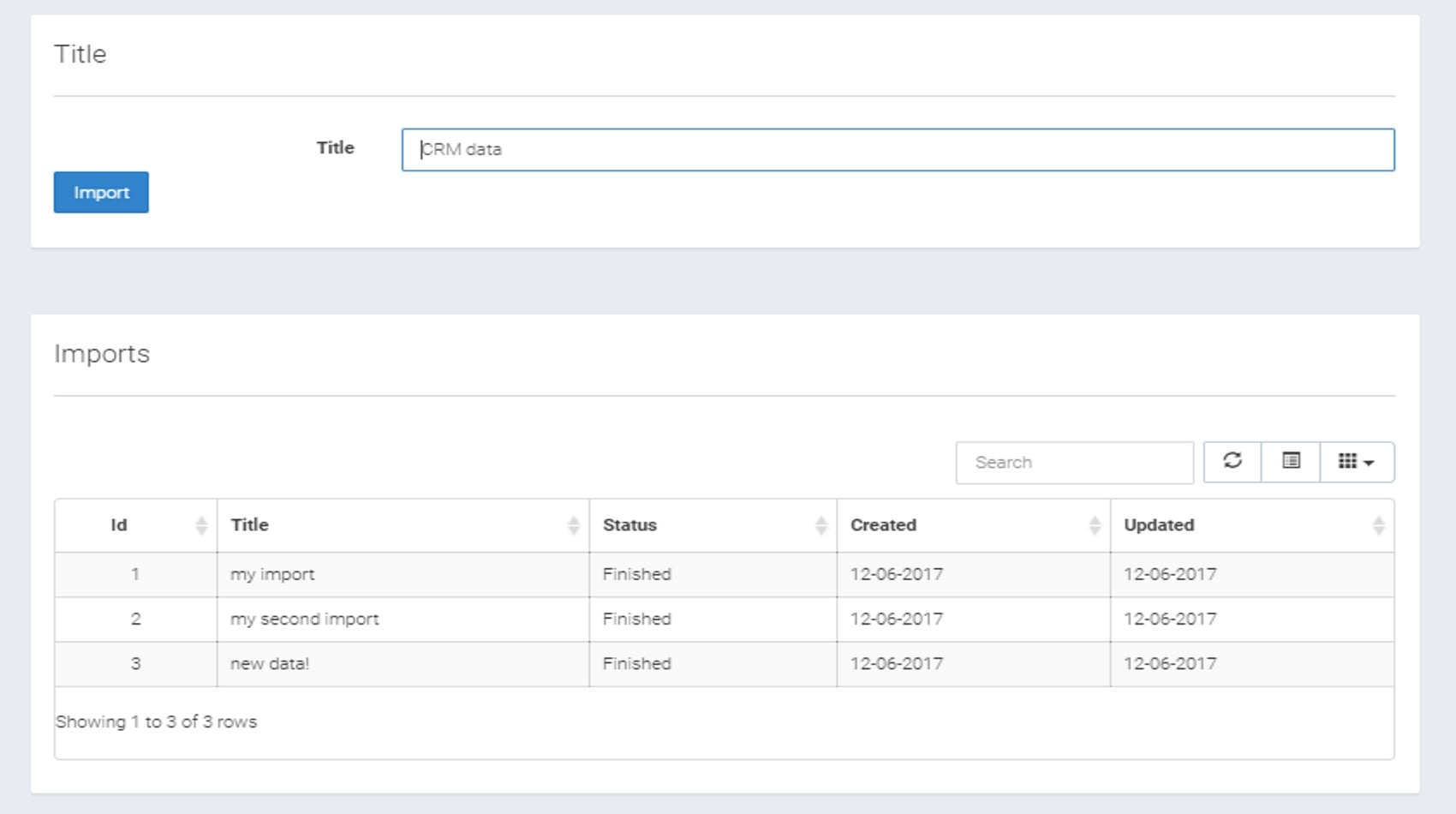This screenshot has width=1456, height=814.
Task: Click the row with Id 3
Action: coord(135,664)
